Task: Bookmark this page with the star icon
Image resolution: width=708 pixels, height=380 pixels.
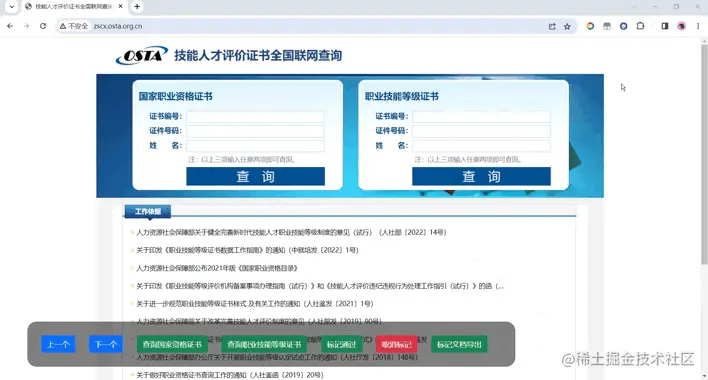Action: 567,26
